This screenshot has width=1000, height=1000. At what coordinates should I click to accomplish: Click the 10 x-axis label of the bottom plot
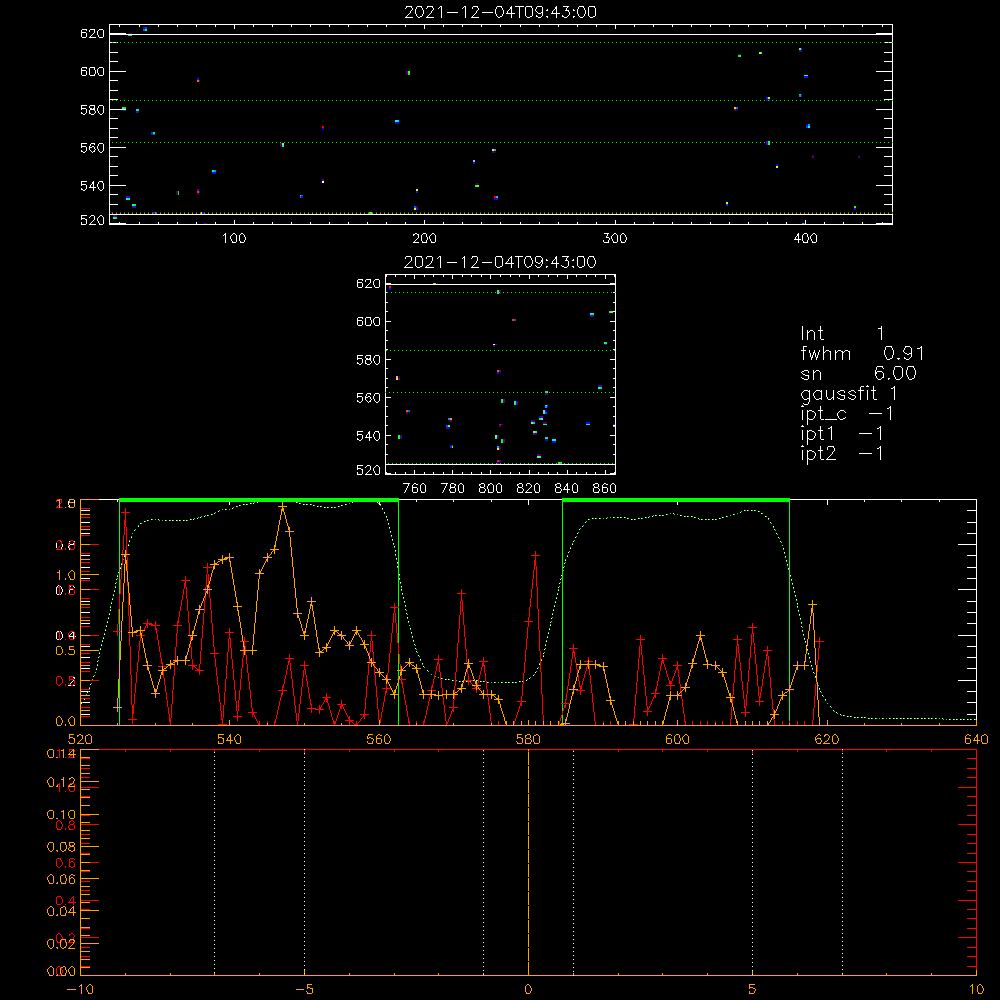coord(976,989)
